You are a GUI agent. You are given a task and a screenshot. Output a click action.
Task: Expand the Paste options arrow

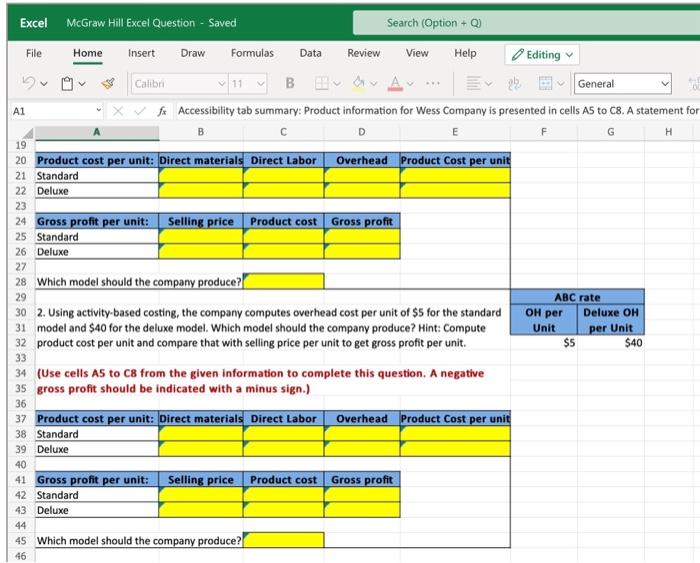point(82,83)
